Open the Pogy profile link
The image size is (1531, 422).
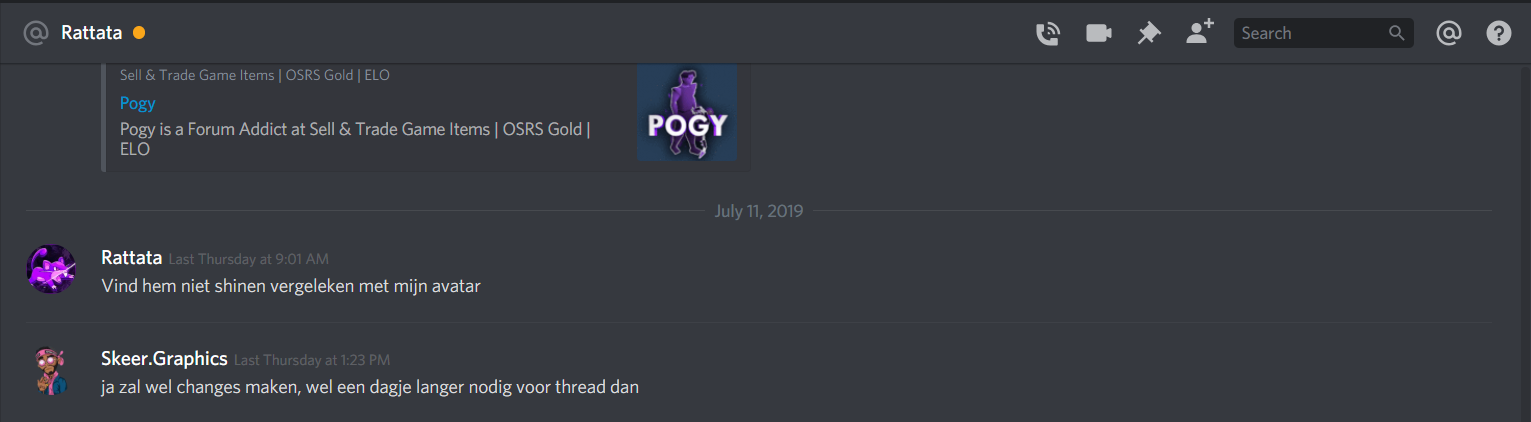(x=137, y=103)
